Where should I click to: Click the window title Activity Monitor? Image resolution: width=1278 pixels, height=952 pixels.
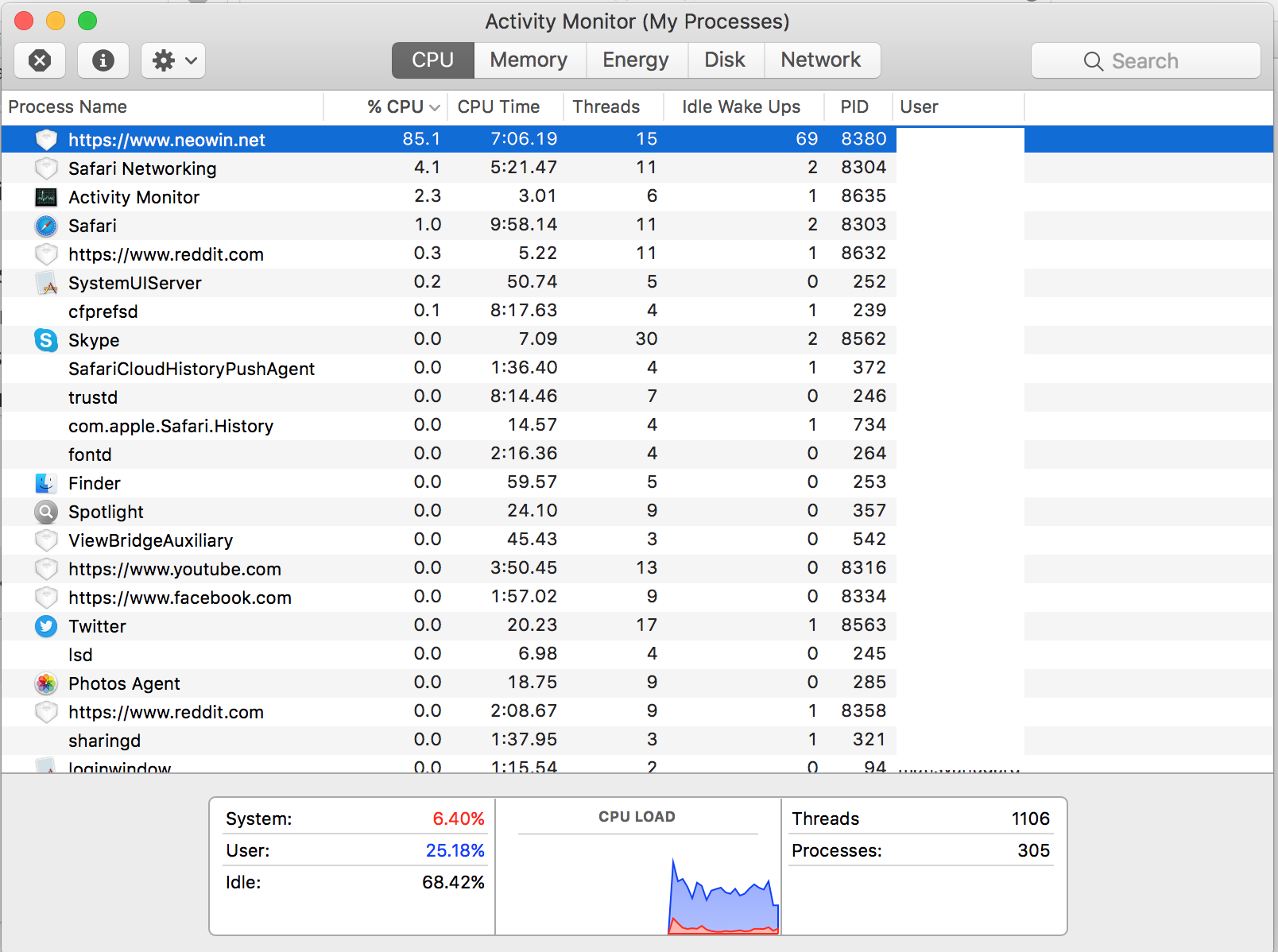[637, 21]
